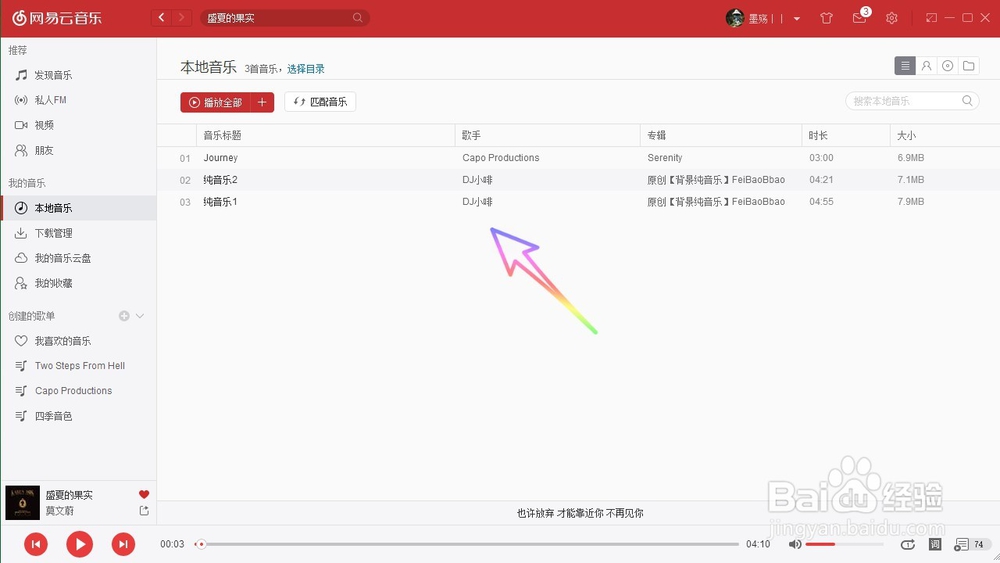The height and width of the screenshot is (563, 1000).
Task: Click the NetEase Cloud Music logo
Action: pyautogui.click(x=57, y=18)
